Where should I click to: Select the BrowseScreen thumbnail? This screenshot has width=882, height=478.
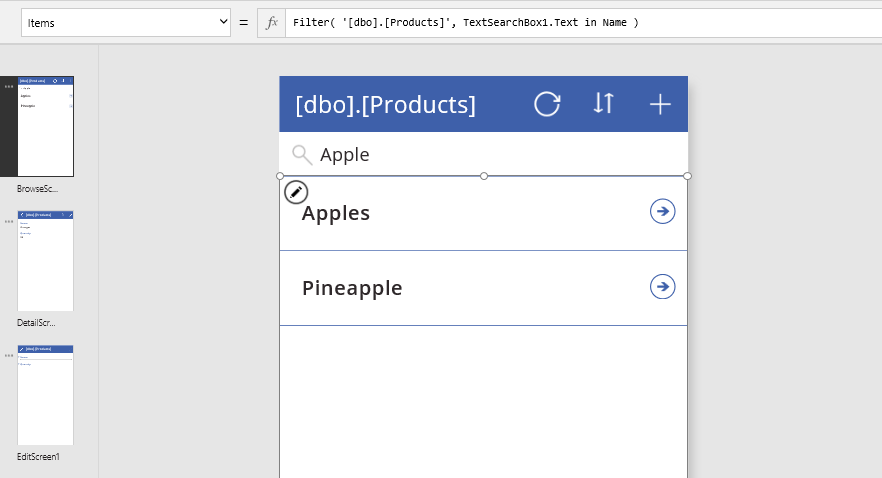coord(46,127)
